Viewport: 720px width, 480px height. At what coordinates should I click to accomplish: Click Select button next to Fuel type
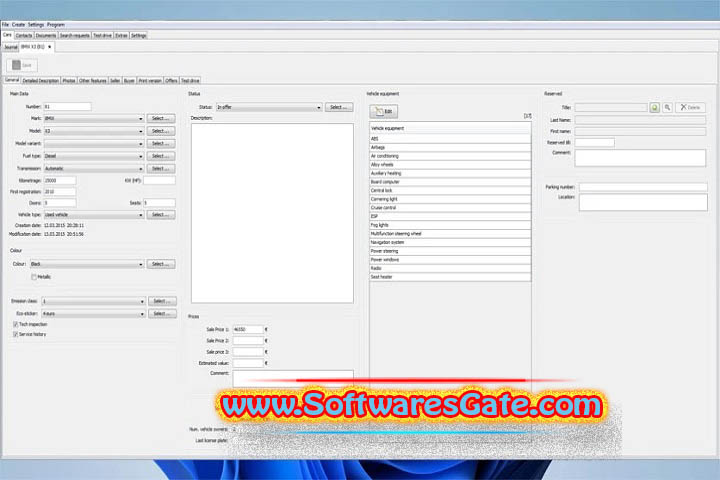(x=161, y=156)
